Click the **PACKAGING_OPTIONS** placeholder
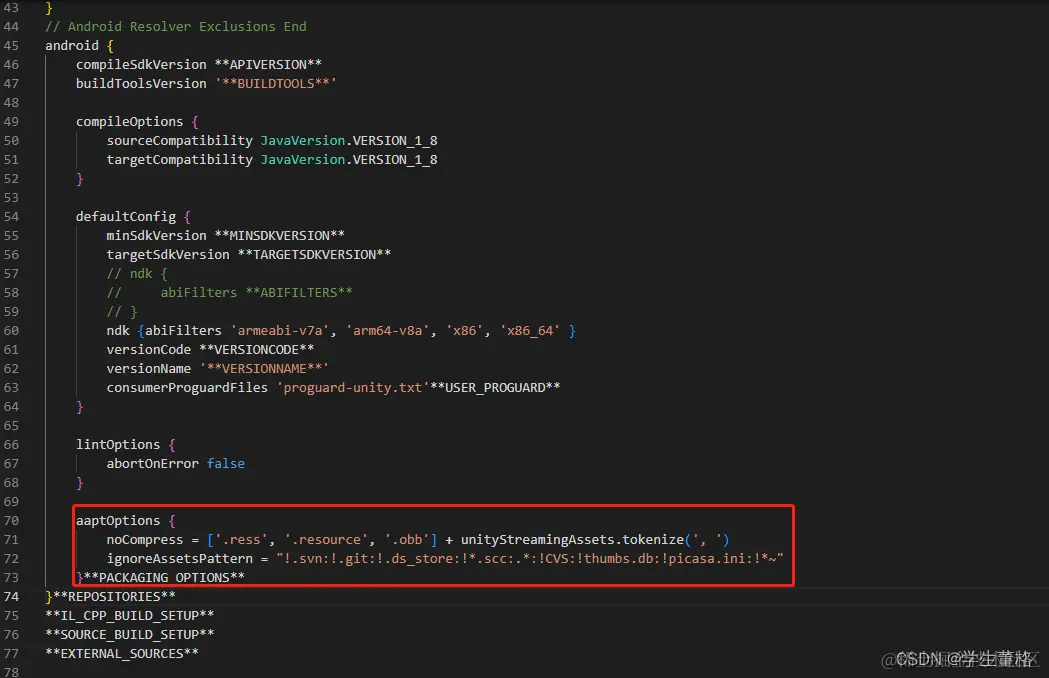 164,578
